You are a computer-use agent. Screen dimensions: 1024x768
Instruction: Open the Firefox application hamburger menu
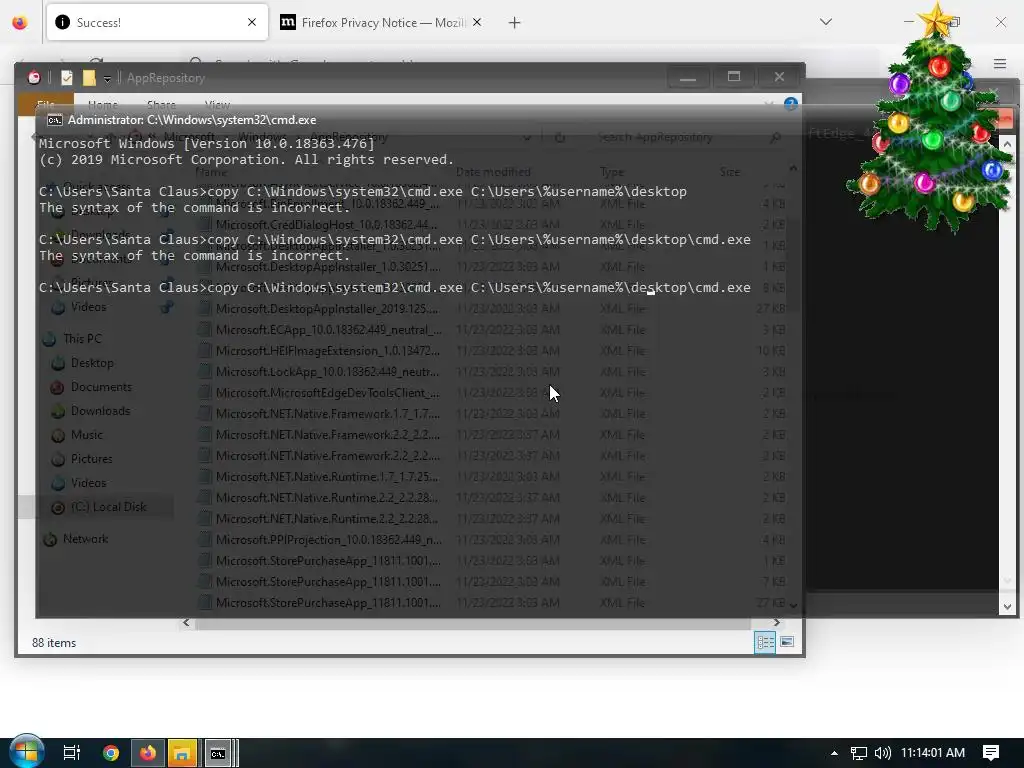(1000, 63)
